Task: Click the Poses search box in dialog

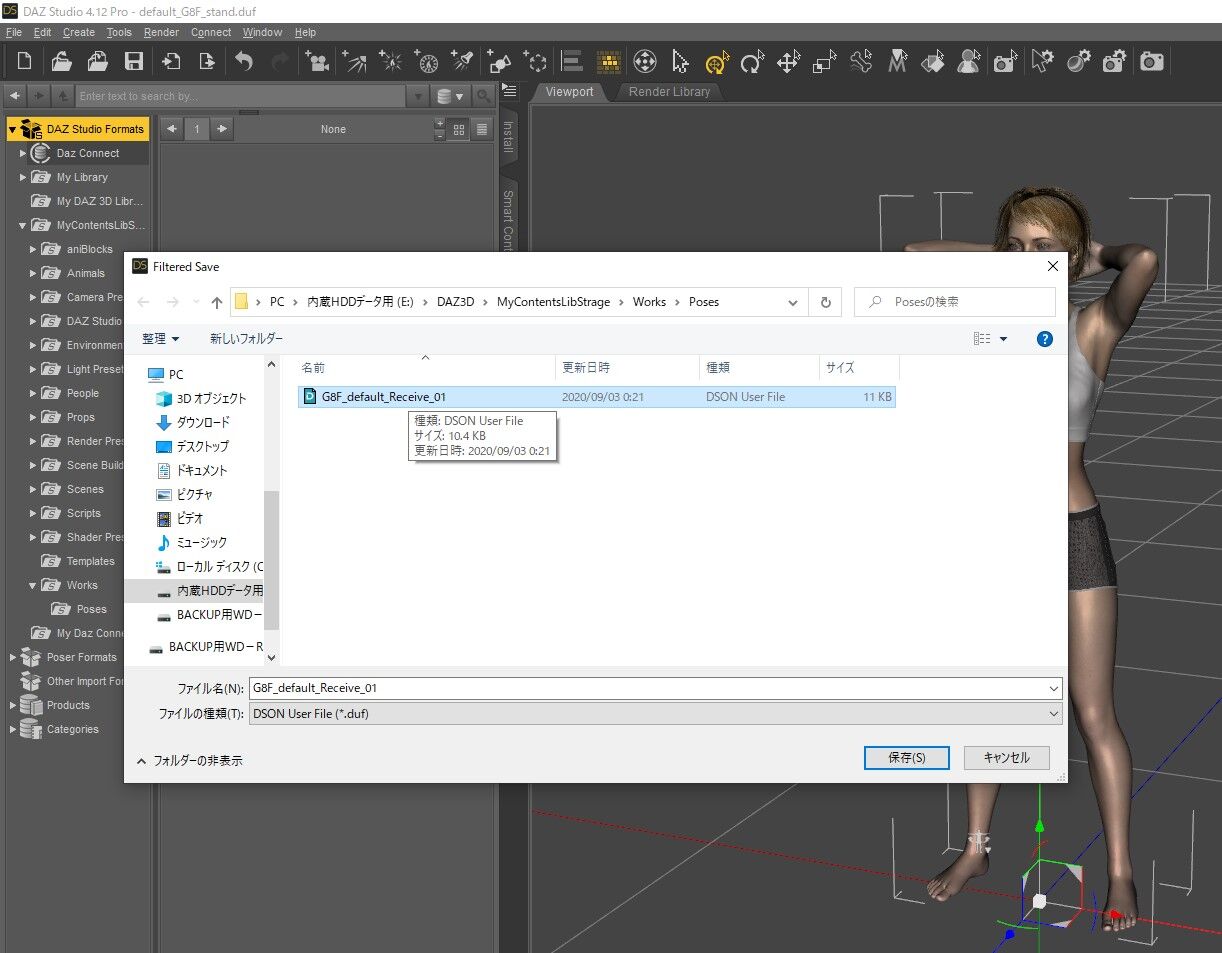Action: 955,302
